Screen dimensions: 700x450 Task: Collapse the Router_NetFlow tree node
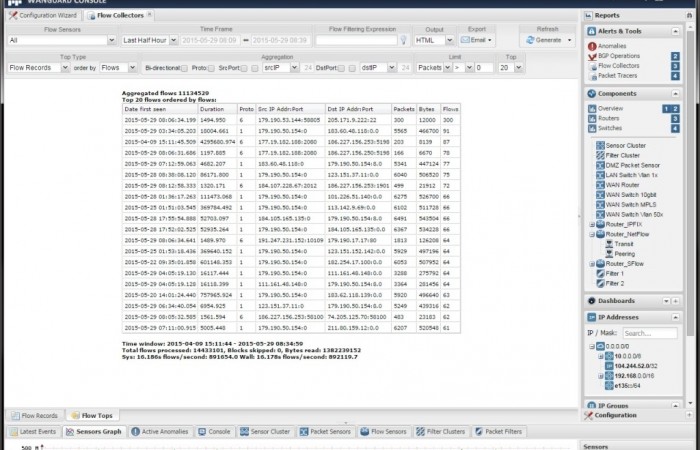point(592,234)
